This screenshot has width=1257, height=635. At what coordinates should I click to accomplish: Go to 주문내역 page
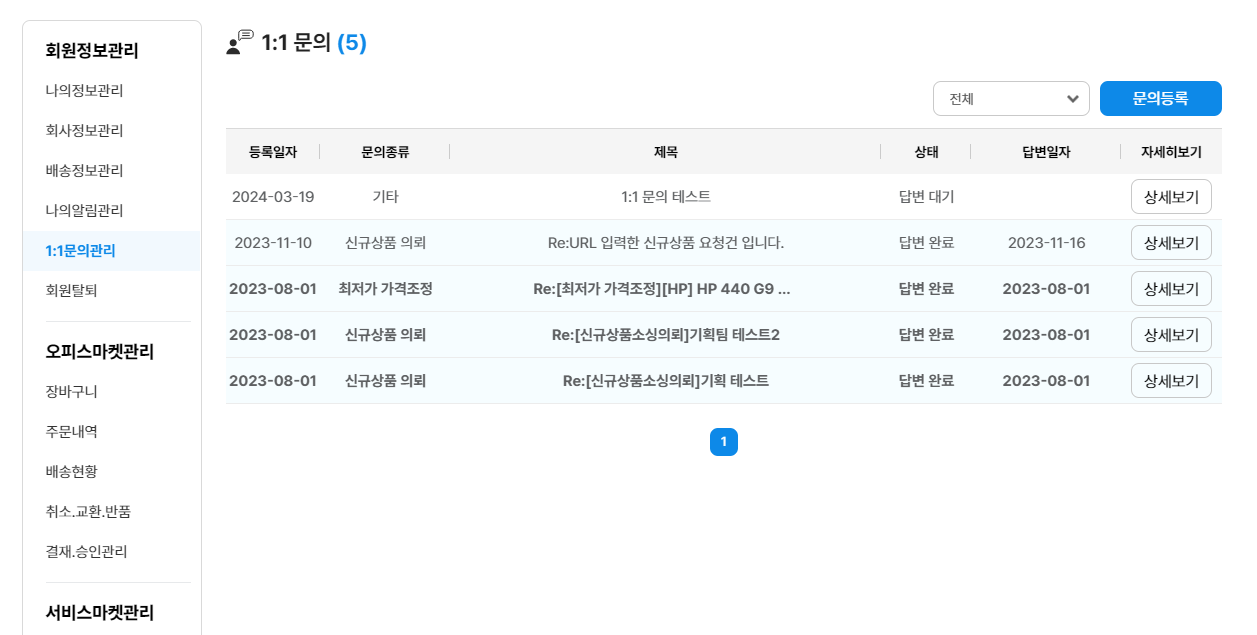[71, 432]
